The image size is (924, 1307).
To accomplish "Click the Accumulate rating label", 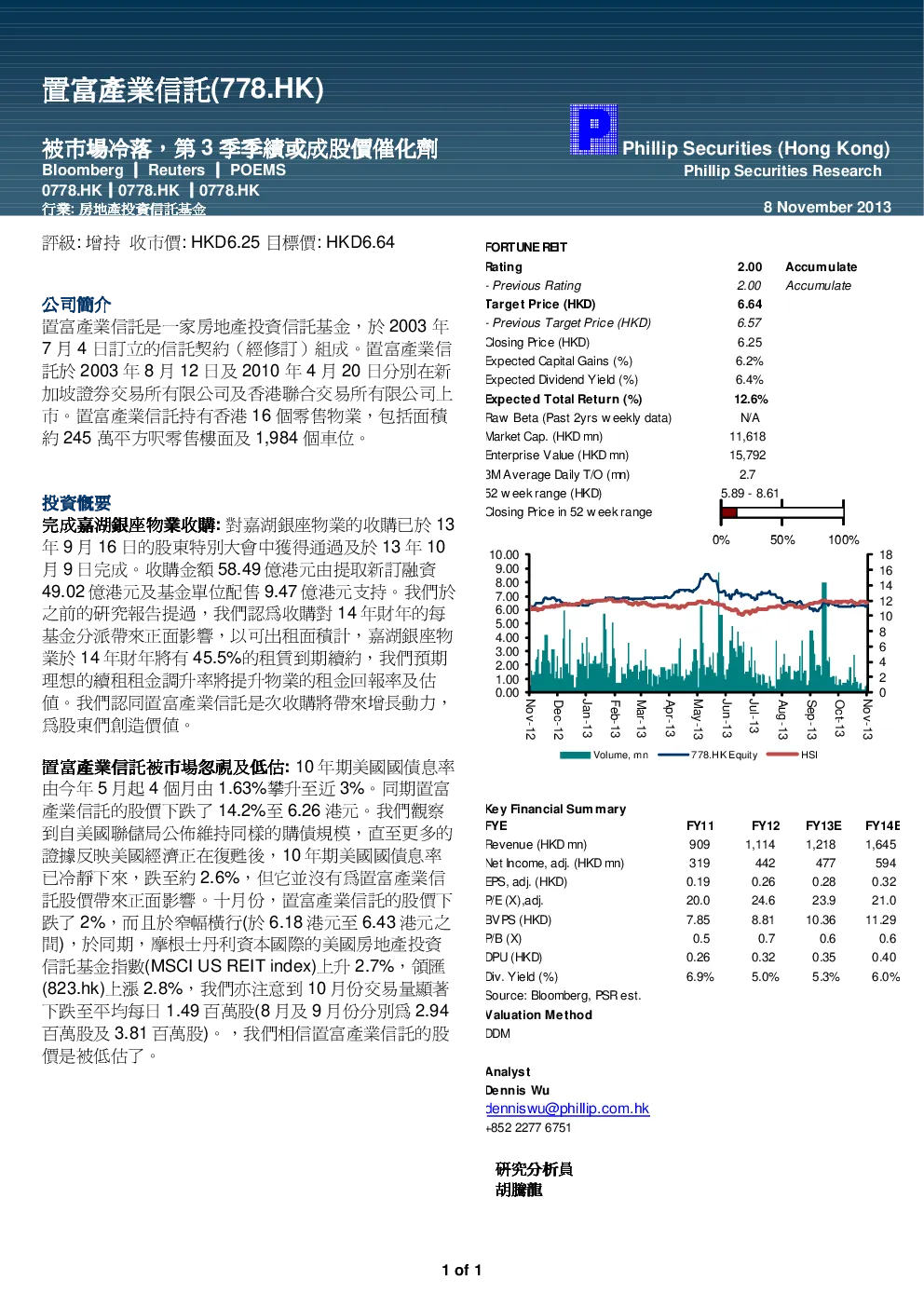I will [821, 266].
